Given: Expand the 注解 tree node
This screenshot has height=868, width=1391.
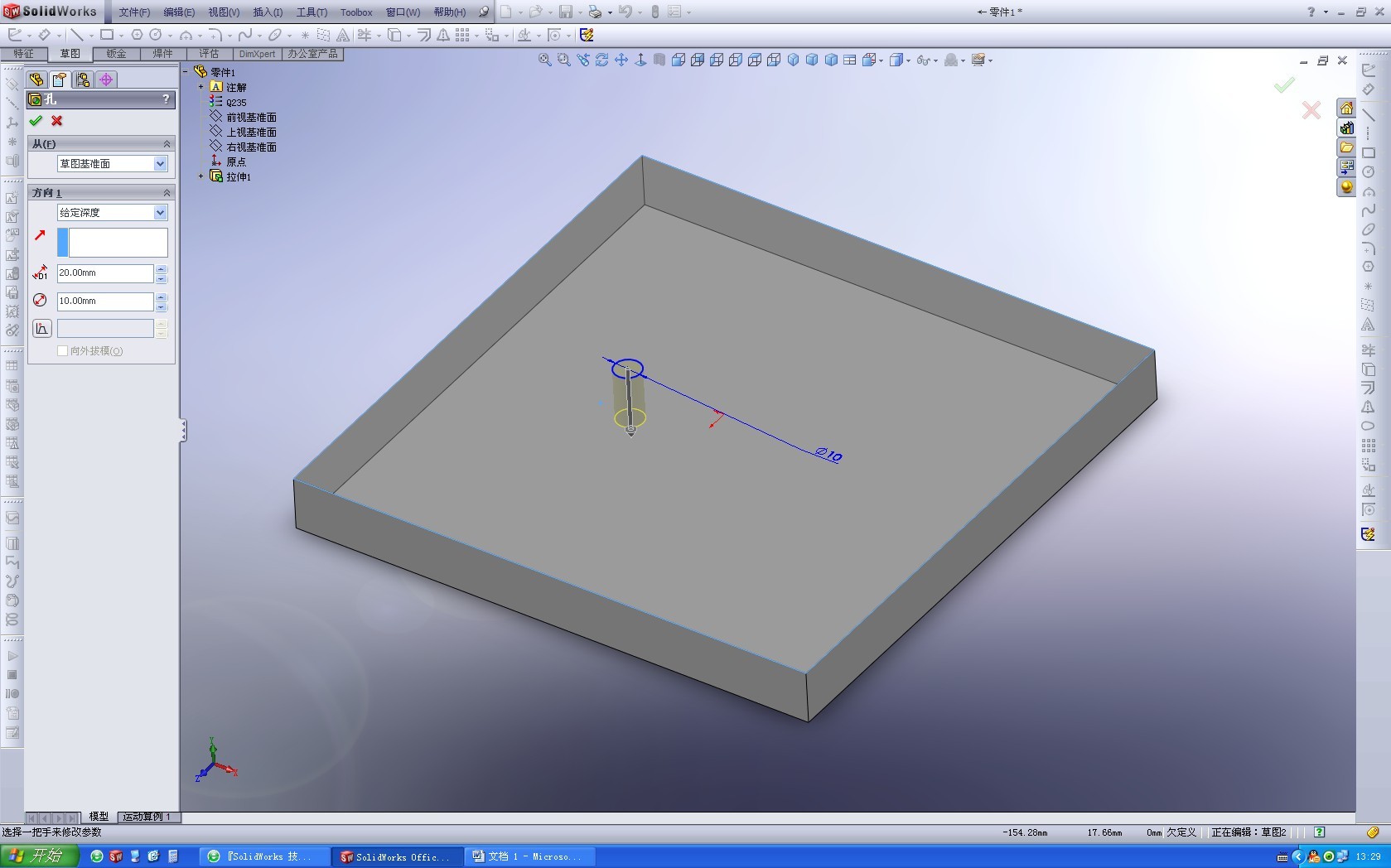Looking at the screenshot, I should 200,87.
